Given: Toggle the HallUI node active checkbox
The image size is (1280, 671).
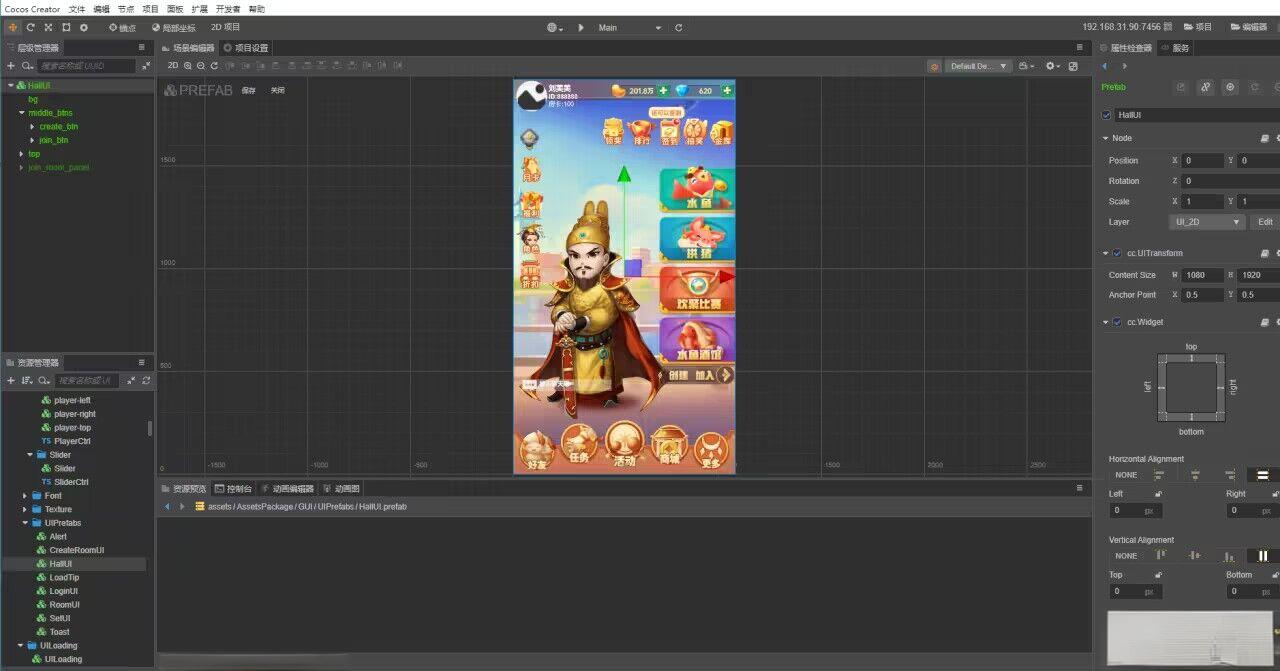Looking at the screenshot, I should pos(1106,115).
